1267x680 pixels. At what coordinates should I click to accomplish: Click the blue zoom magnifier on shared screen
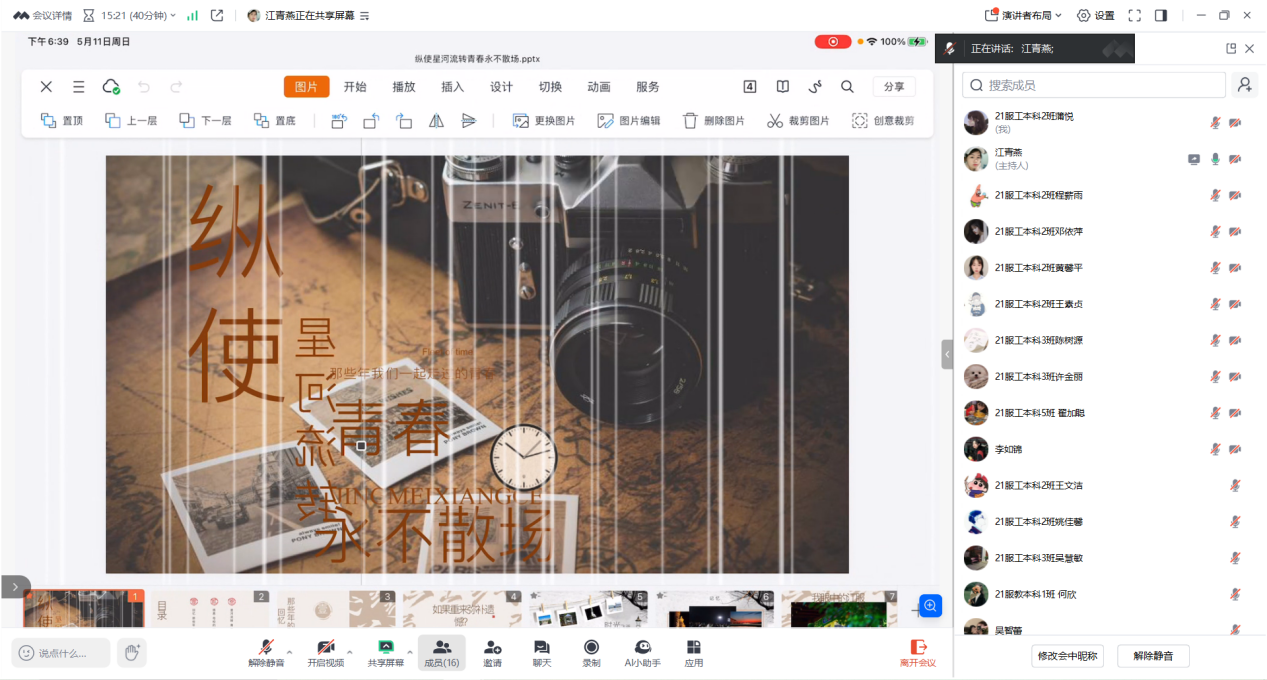(930, 605)
